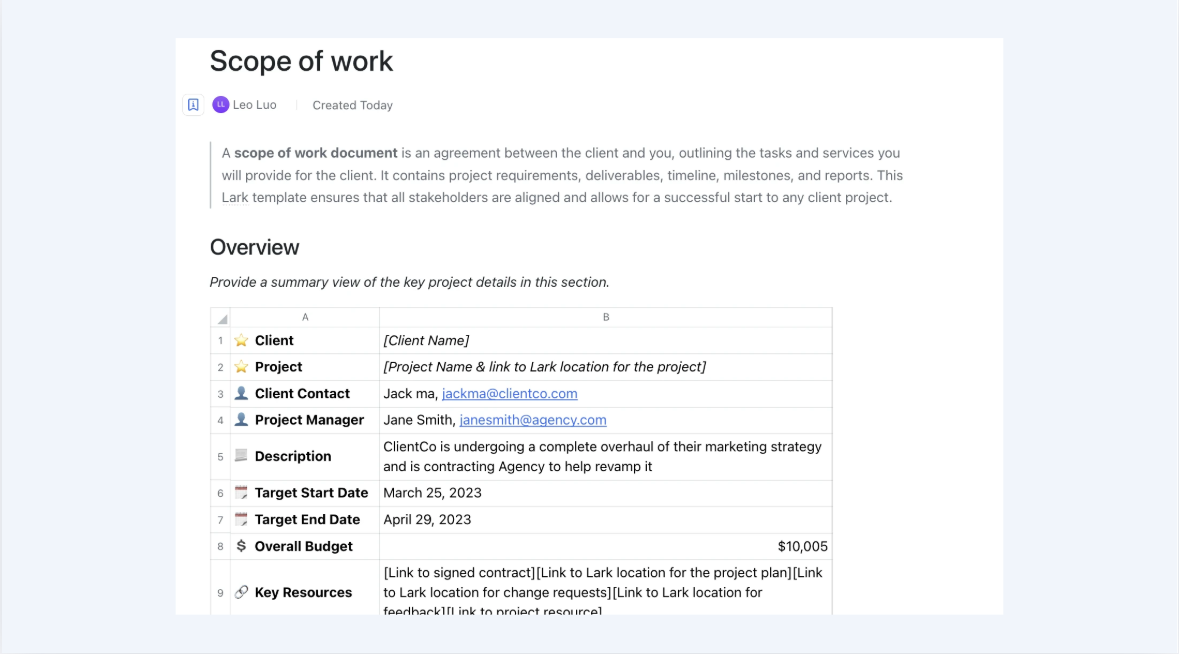Click the star icon in the Client row
1179x654 pixels.
point(241,341)
